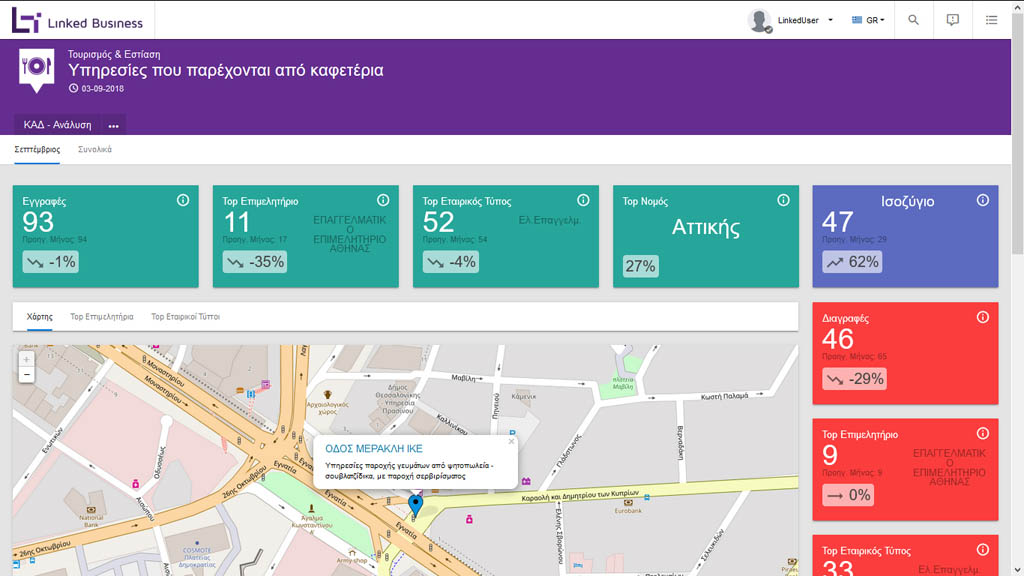Click the -4% trend badge
This screenshot has width=1024, height=576.
[451, 262]
